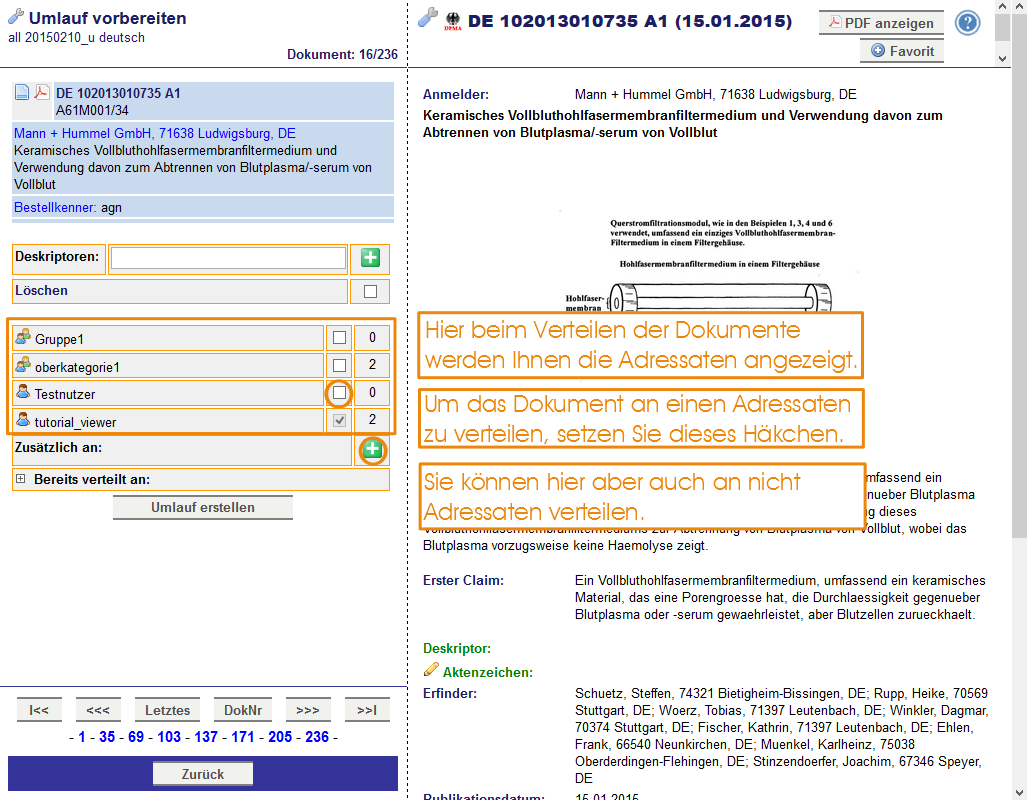Jump to document 236 link
Image resolution: width=1027 pixels, height=800 pixels.
coord(317,737)
